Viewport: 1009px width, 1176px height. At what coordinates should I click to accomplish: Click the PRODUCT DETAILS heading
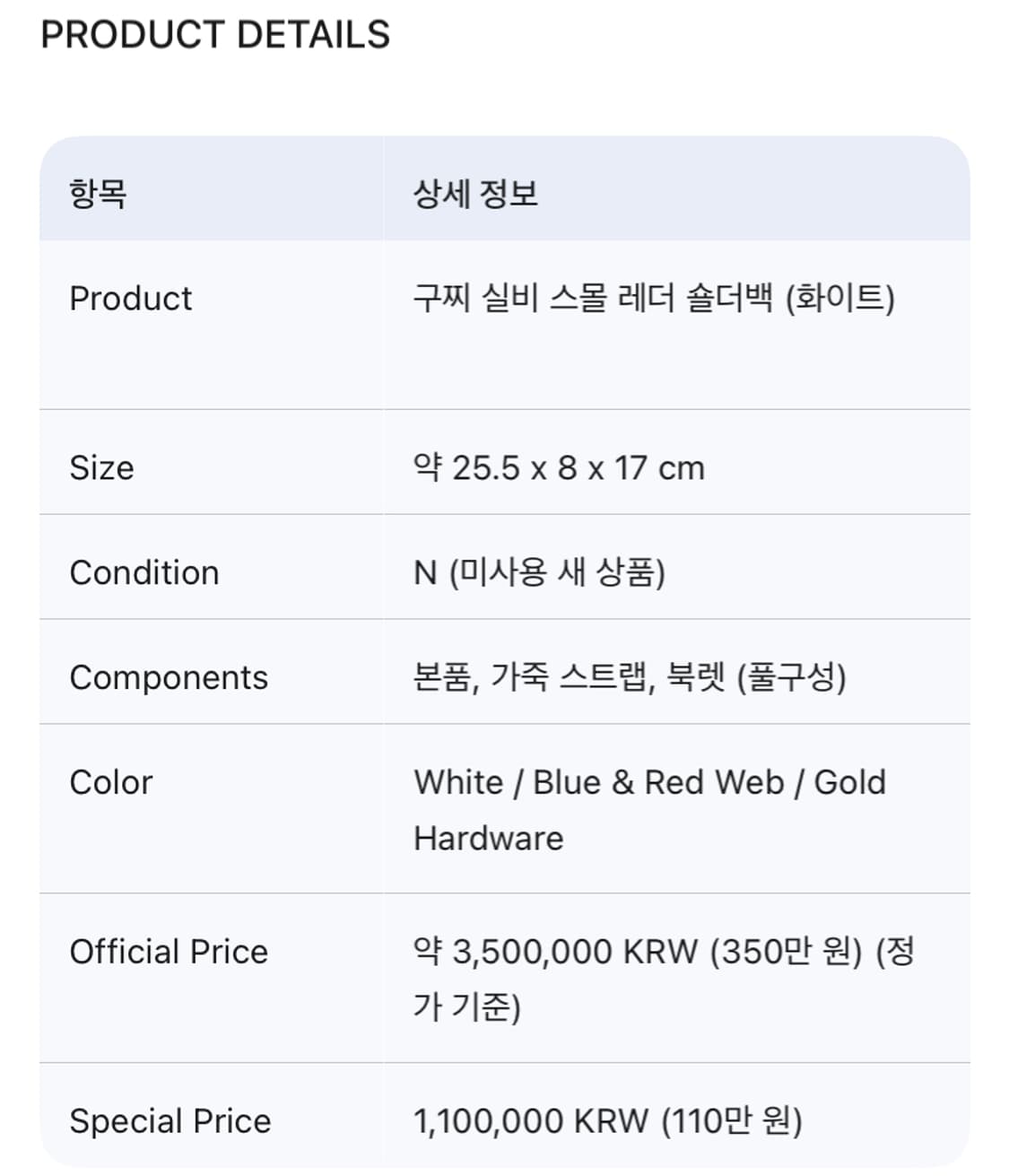215,35
